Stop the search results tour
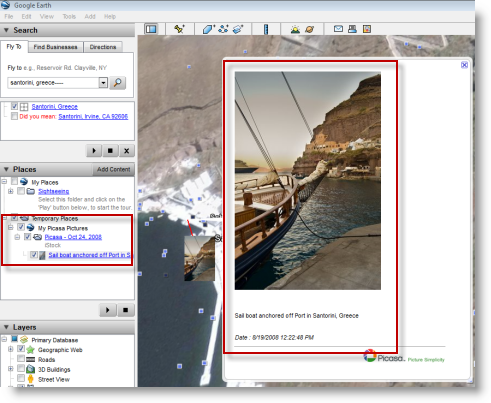The width and height of the screenshot is (491, 403). pyautogui.click(x=110, y=151)
